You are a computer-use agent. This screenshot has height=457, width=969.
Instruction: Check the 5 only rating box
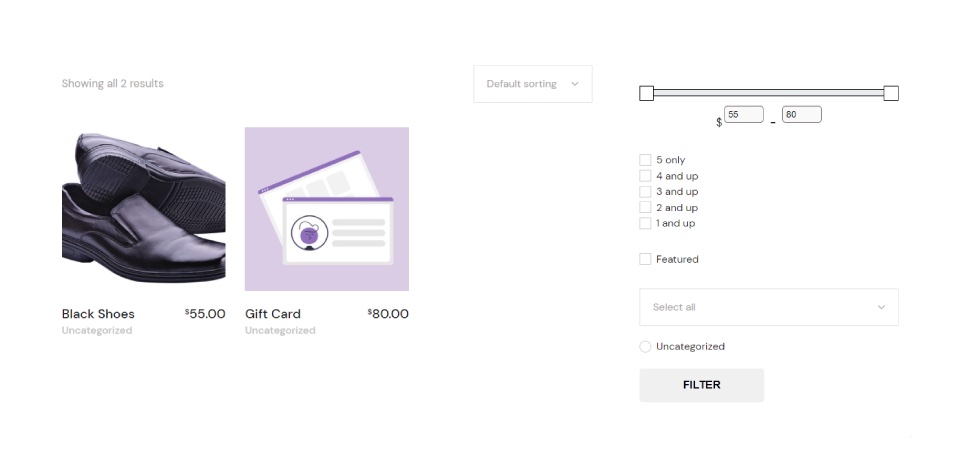click(x=645, y=160)
